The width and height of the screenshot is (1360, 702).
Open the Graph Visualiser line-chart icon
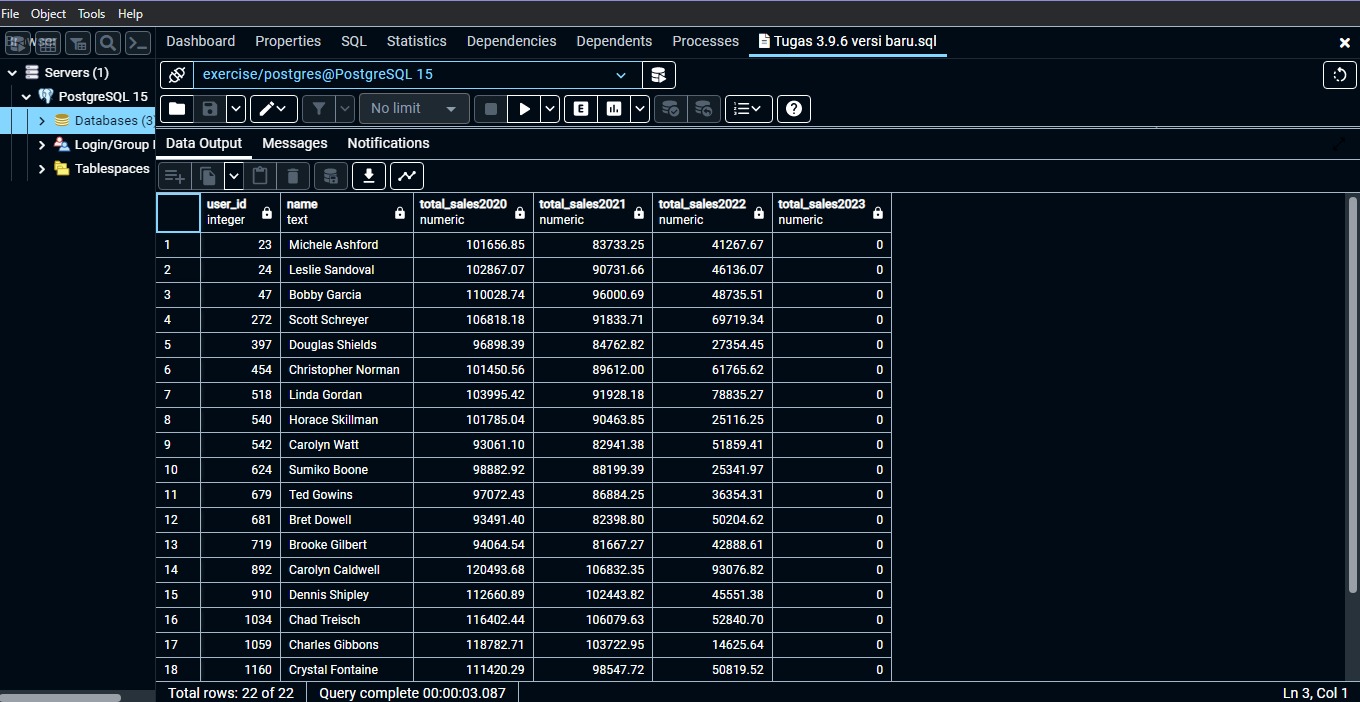pyautogui.click(x=406, y=176)
